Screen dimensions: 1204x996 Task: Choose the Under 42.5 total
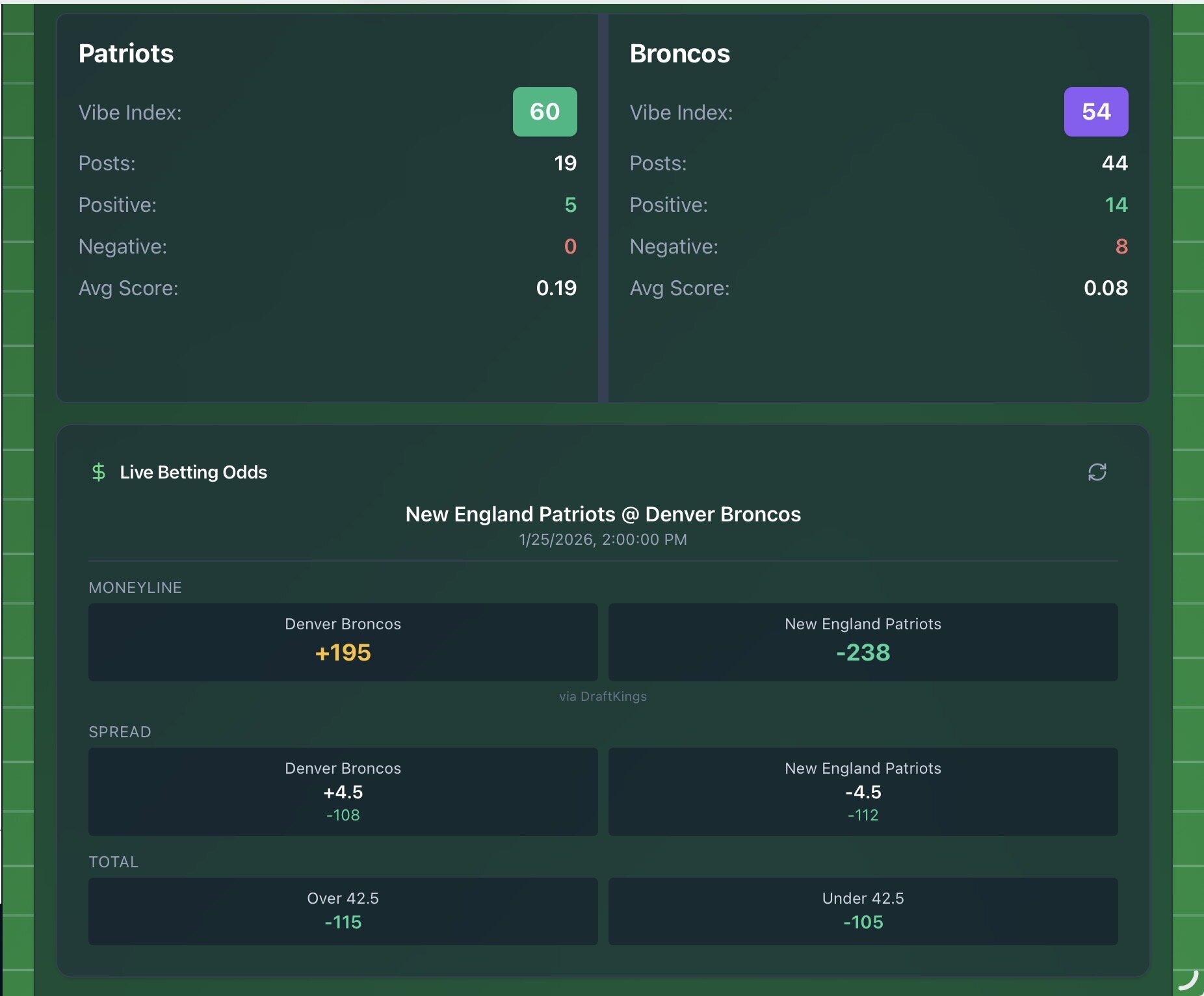click(x=863, y=911)
